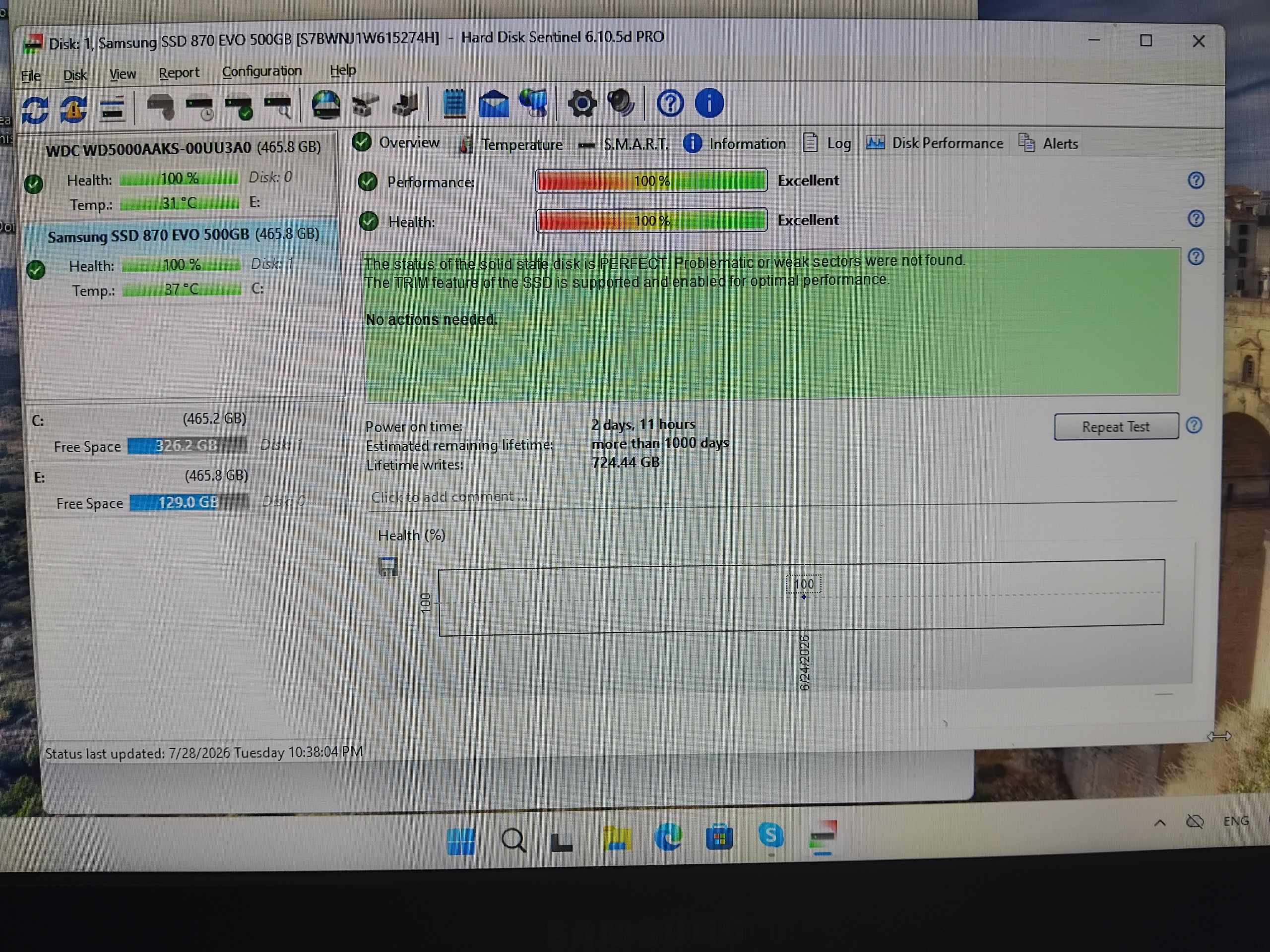Click the disk-with-magnifier surface test icon
Image resolution: width=1270 pixels, height=952 pixels.
pos(277,106)
